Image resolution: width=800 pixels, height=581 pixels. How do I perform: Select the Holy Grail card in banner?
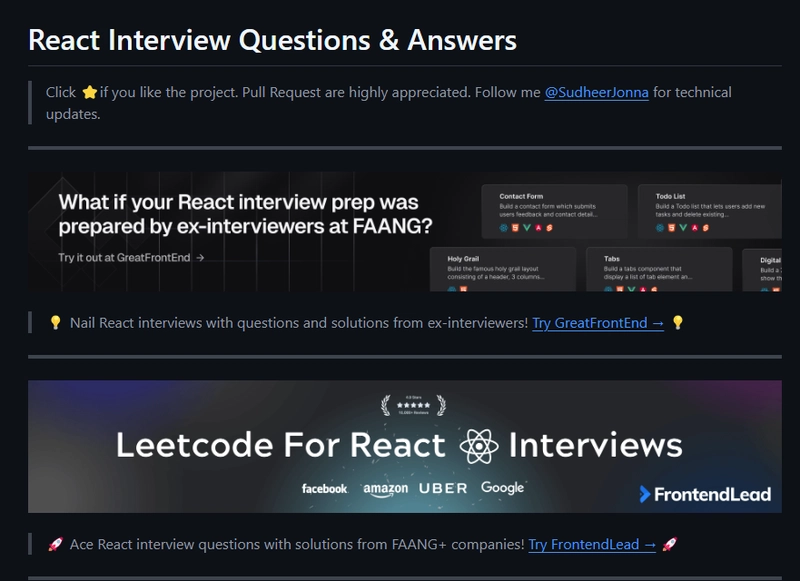[x=503, y=269]
